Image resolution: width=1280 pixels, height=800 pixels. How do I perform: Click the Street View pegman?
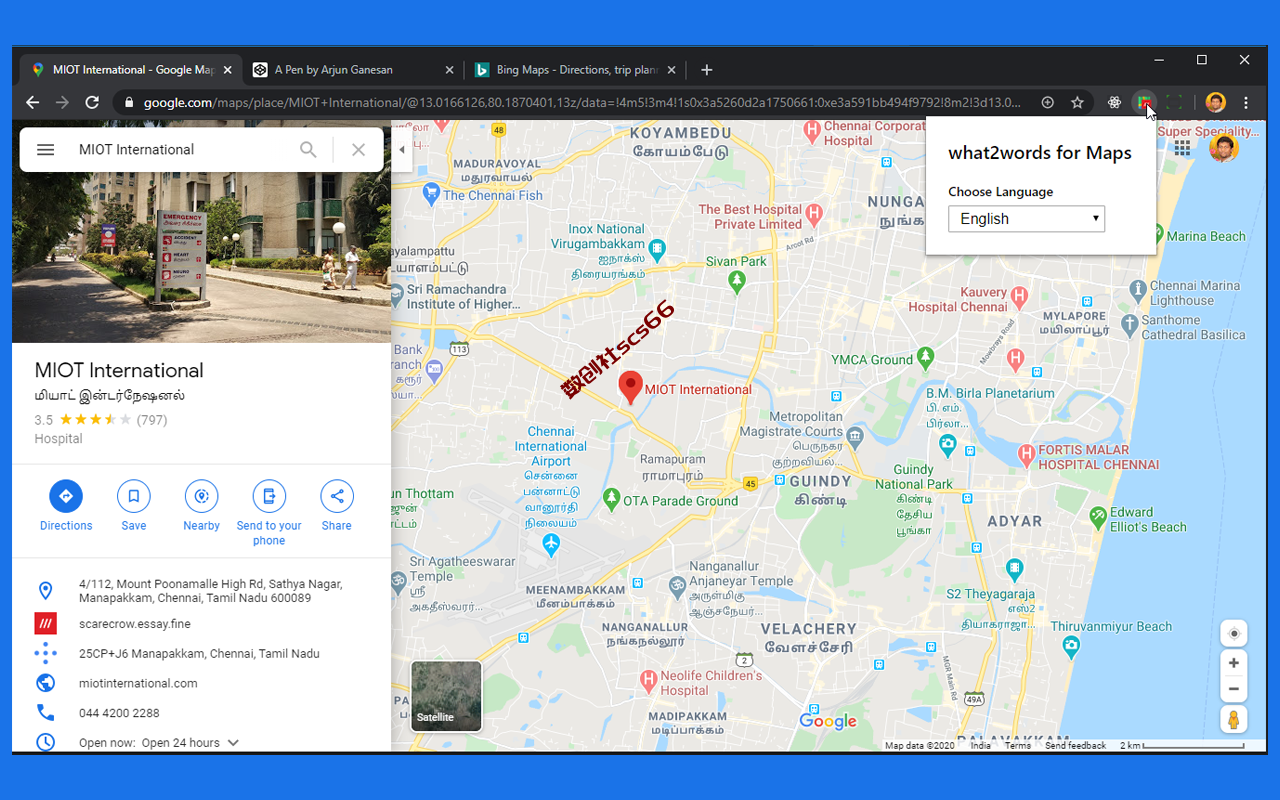1234,720
